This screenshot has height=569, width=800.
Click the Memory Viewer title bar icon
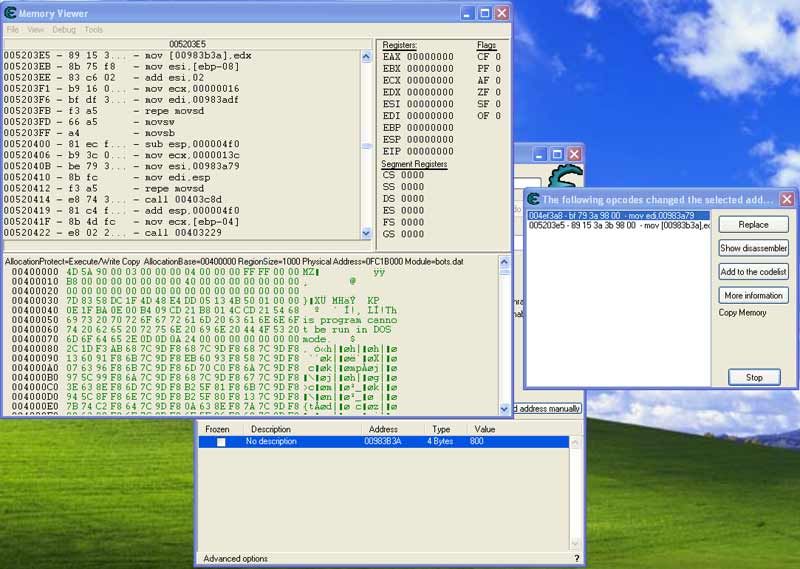11,13
